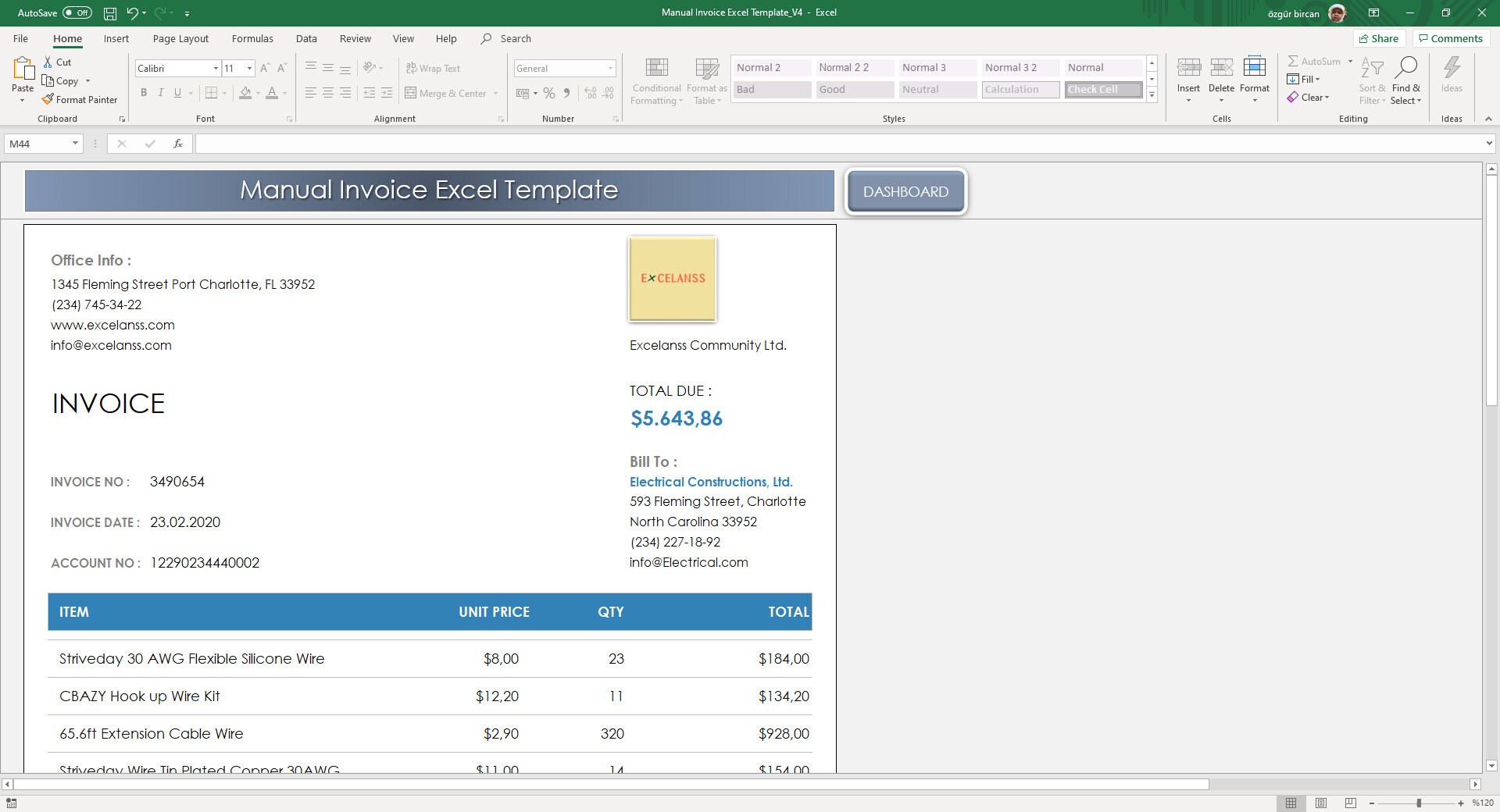Apply the Check Cell style
1500x812 pixels.
pos(1103,90)
